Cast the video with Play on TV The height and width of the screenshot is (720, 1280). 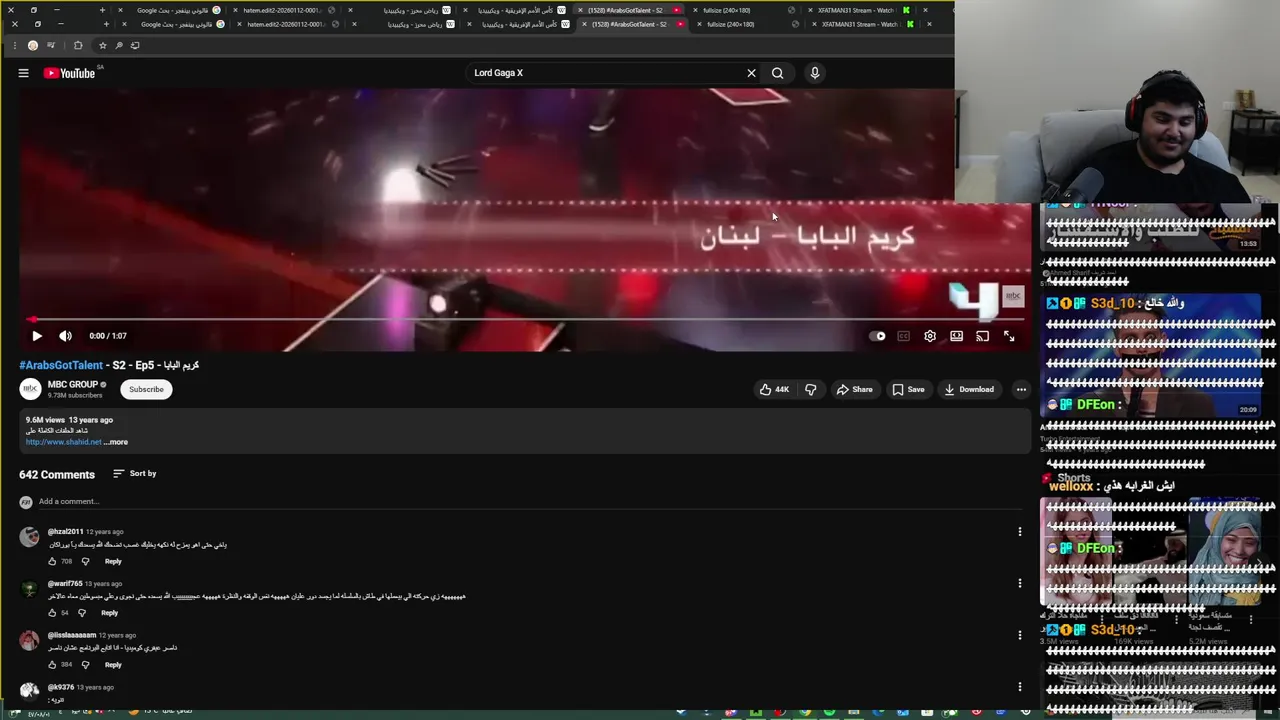982,336
